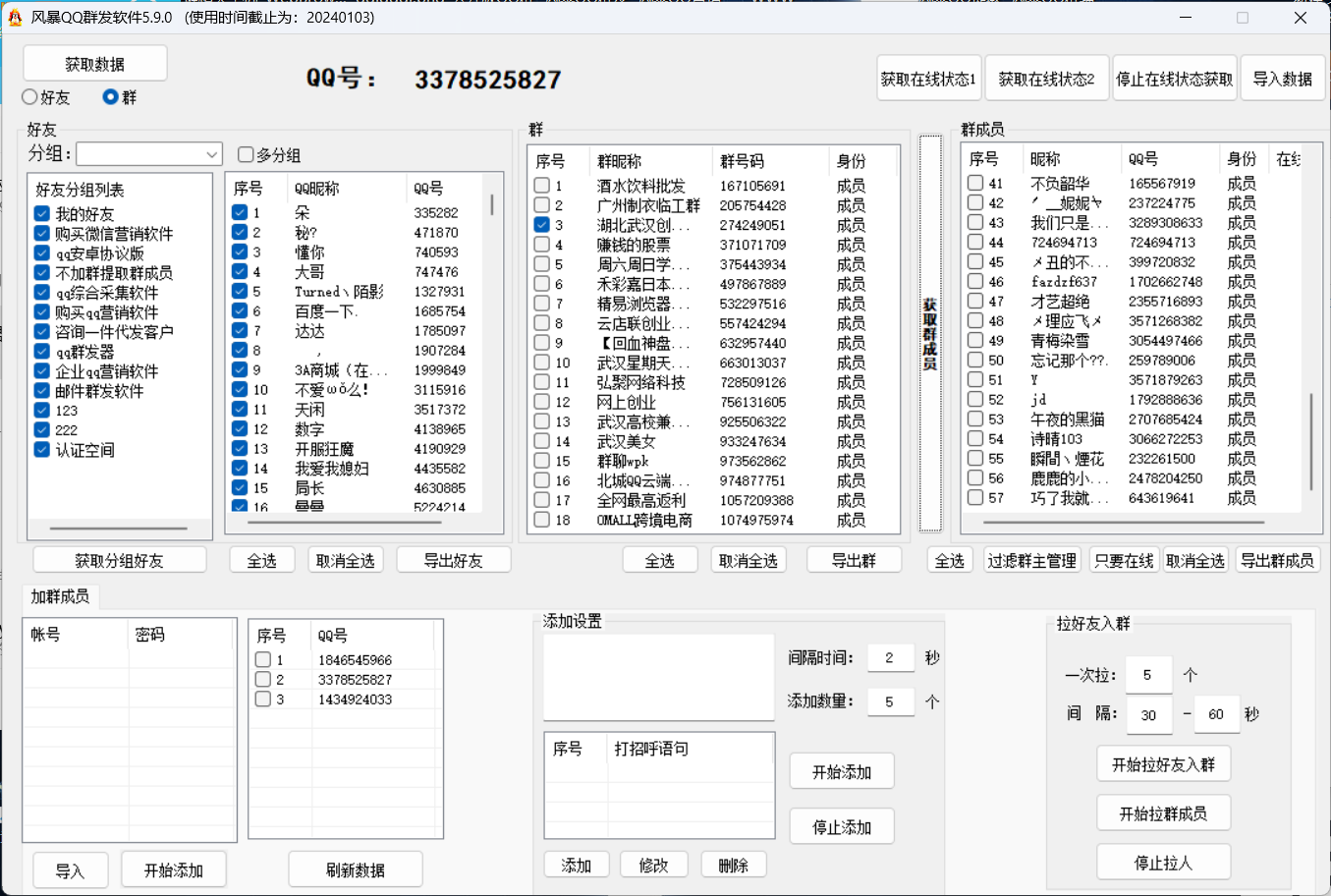Click the 导入 button under account list
This screenshot has width=1331, height=896.
[70, 870]
